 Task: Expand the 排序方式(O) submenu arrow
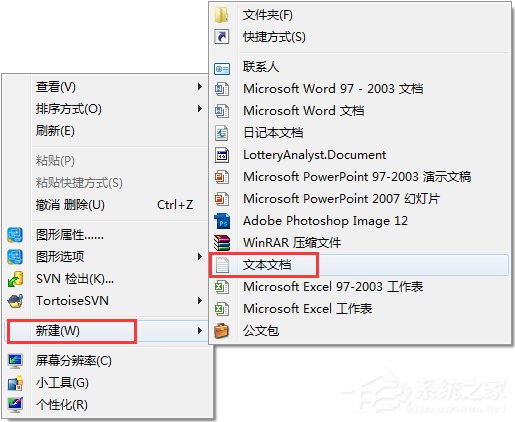(x=200, y=109)
